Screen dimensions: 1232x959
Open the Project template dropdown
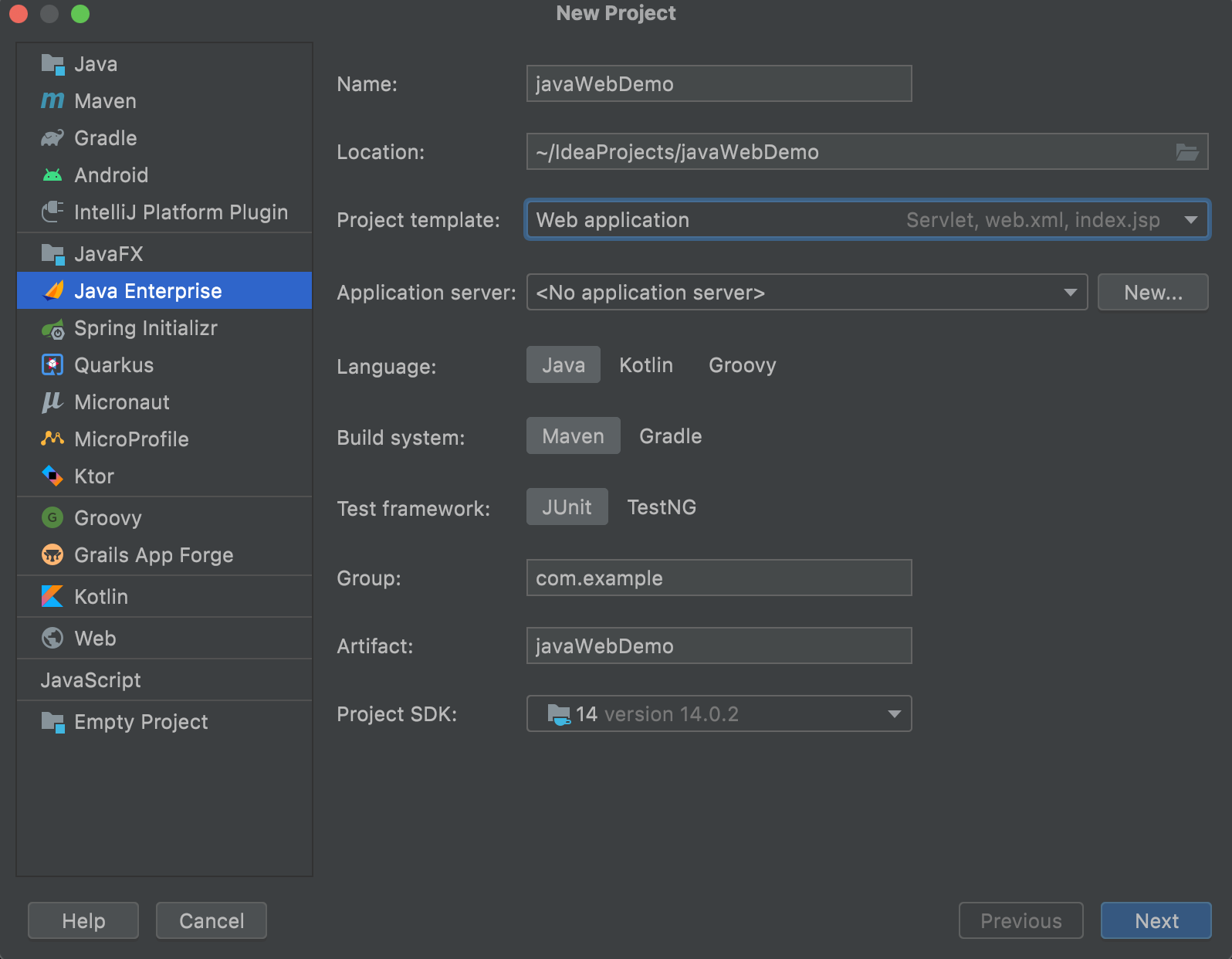click(868, 220)
